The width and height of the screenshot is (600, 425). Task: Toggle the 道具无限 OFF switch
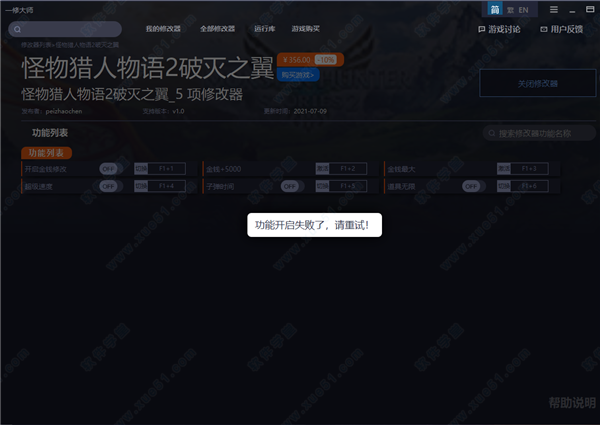(473, 186)
